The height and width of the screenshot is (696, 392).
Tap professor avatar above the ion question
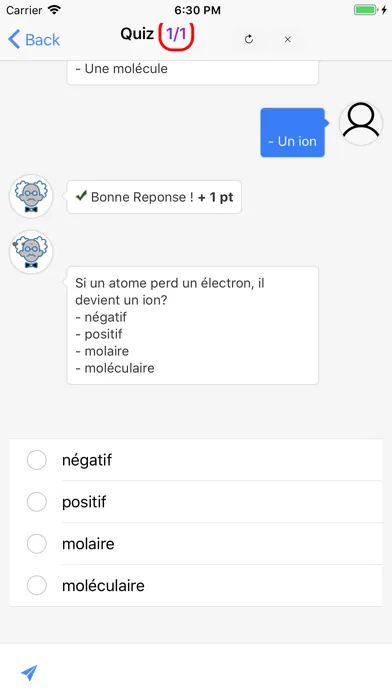coord(31,252)
